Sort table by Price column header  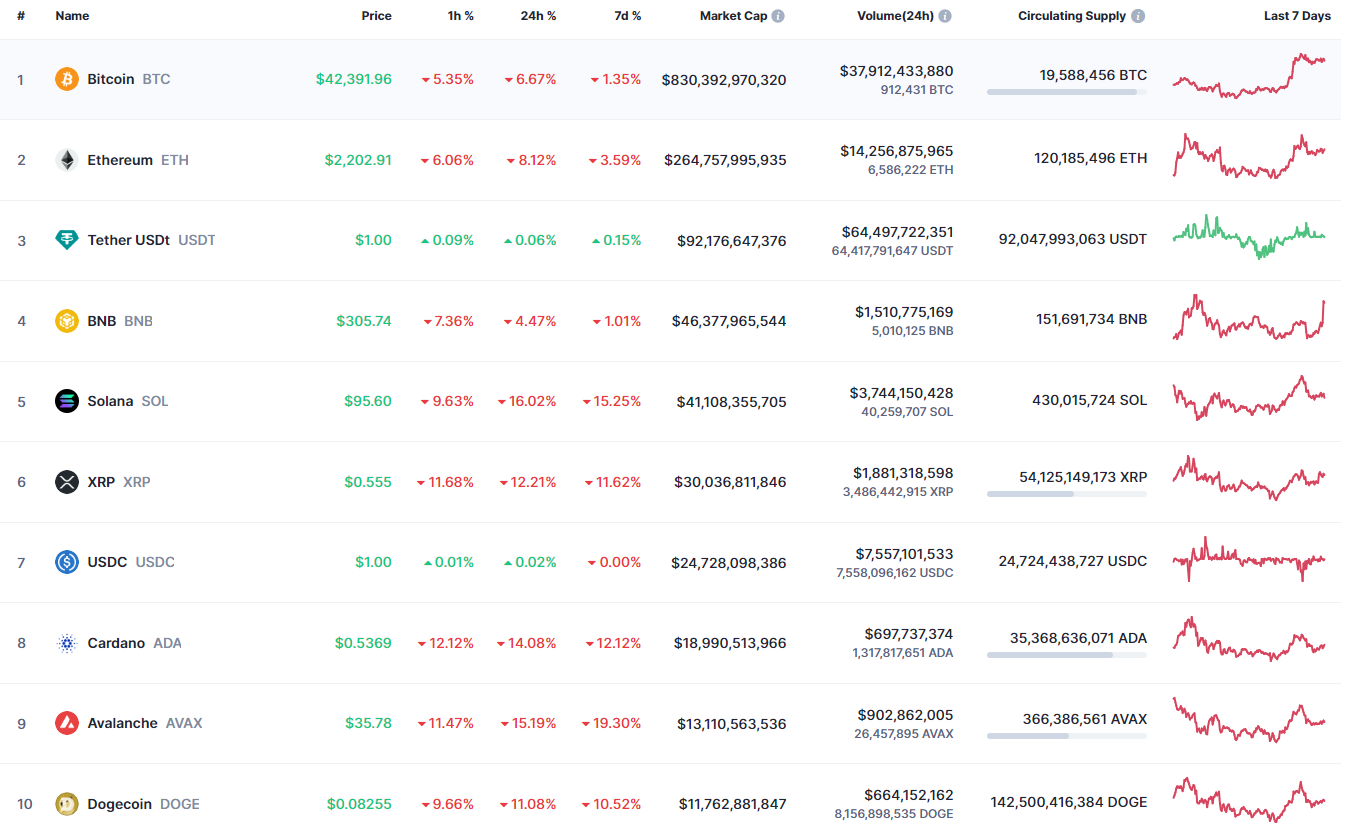point(376,16)
